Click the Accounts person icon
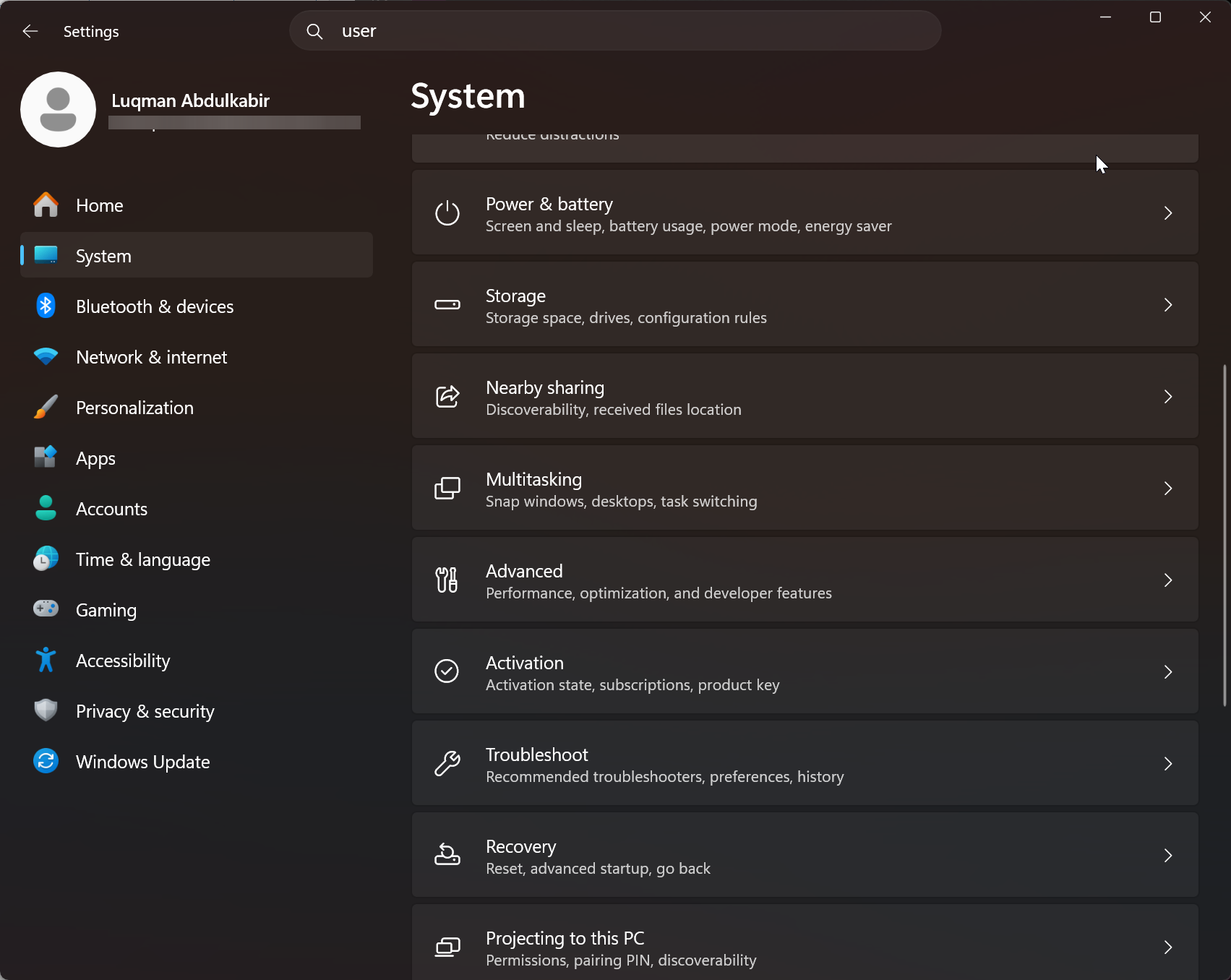Screen dimensions: 1231x980 pyautogui.click(x=46, y=508)
